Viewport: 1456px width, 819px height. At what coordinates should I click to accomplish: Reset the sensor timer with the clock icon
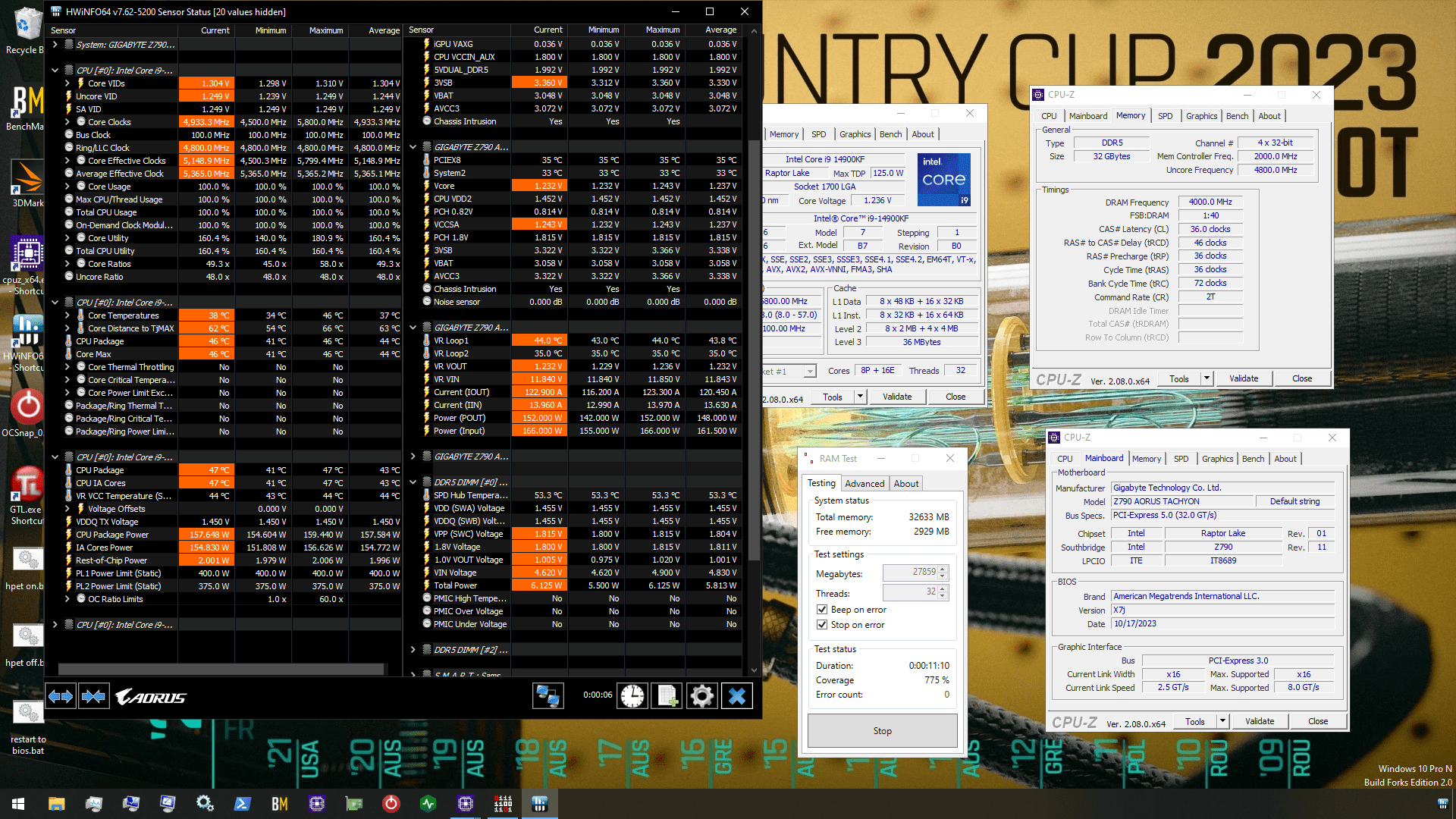(x=632, y=695)
